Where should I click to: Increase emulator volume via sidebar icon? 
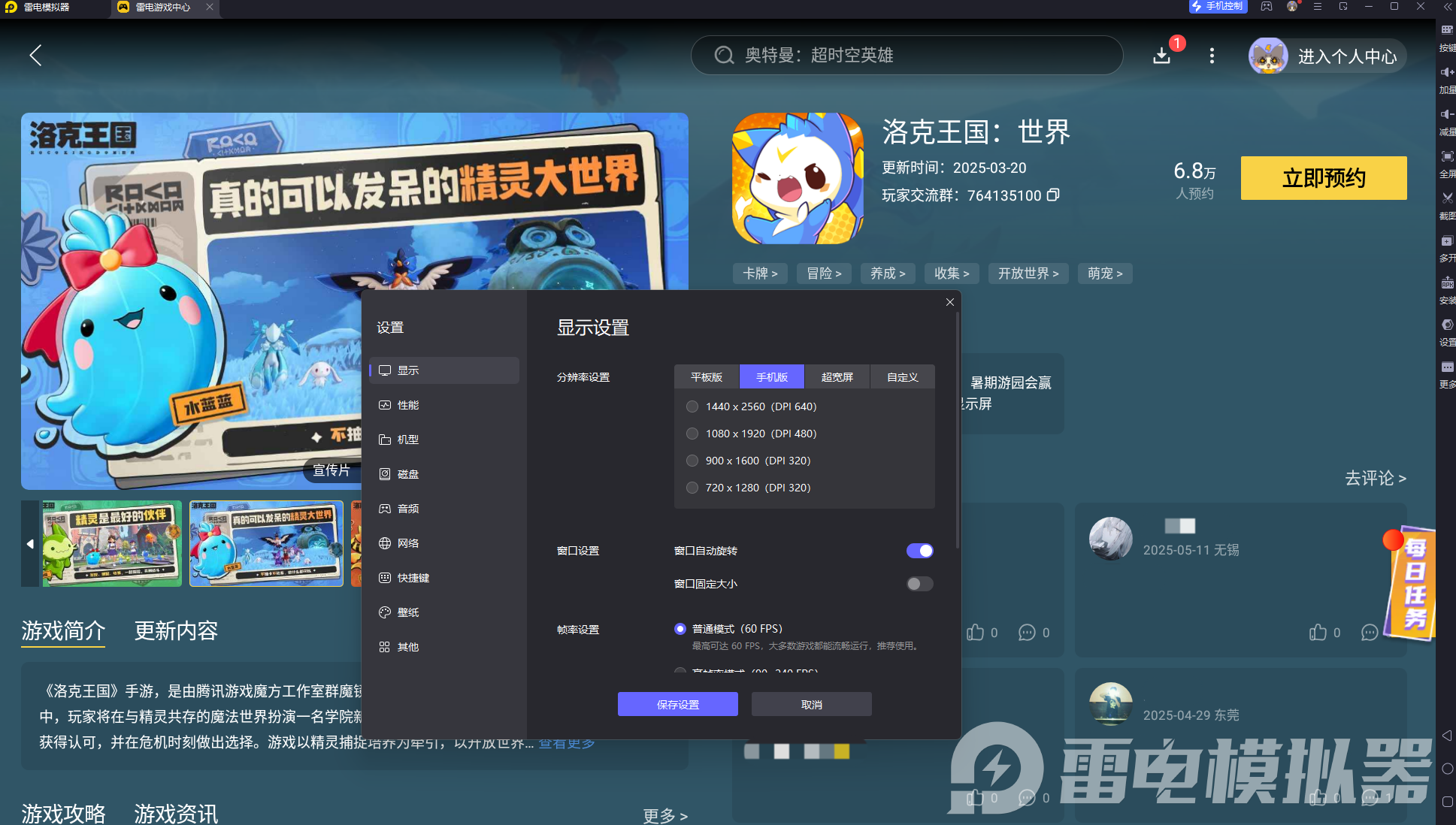tap(1447, 72)
